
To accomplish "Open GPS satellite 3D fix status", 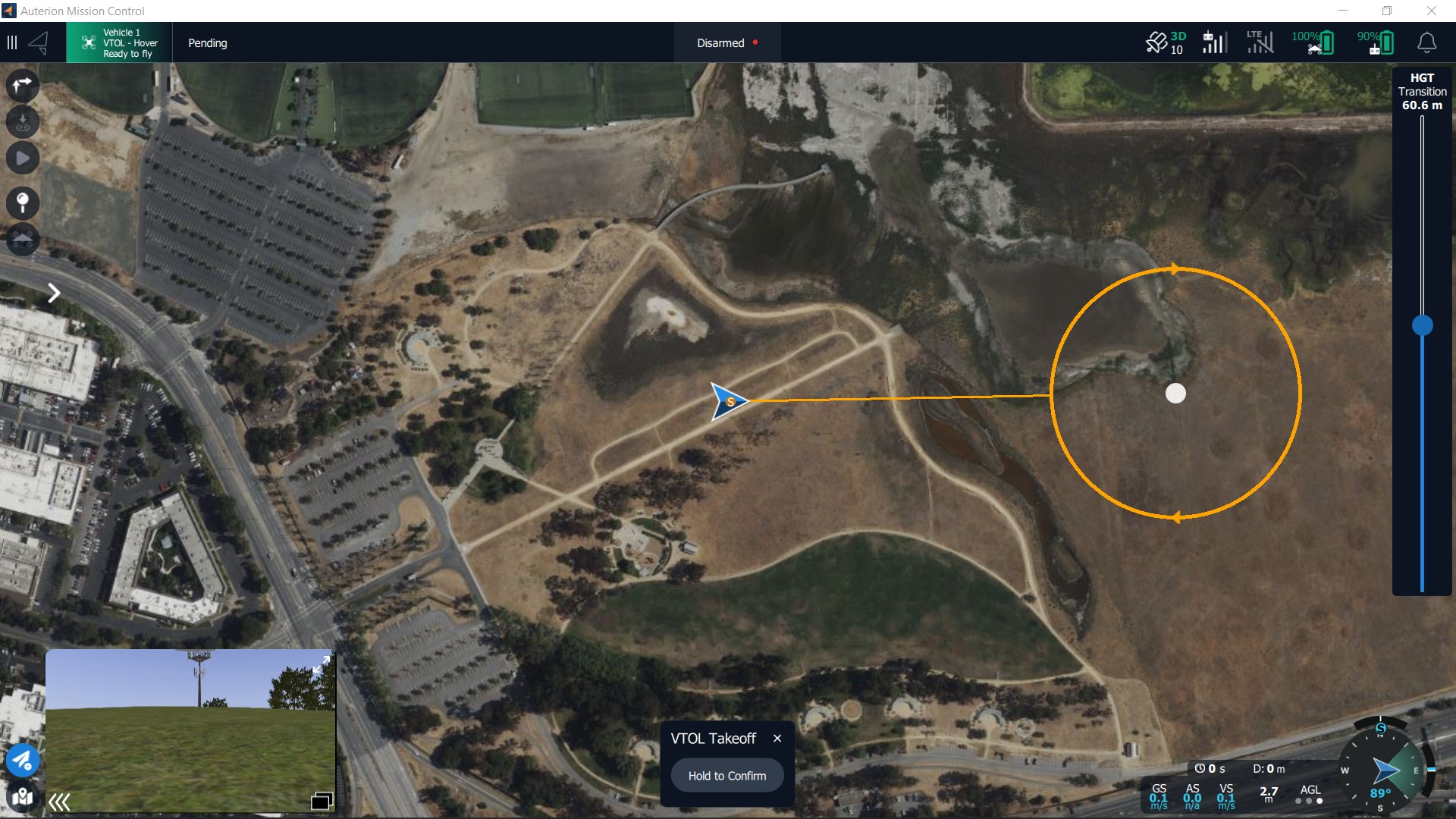I will [1166, 42].
